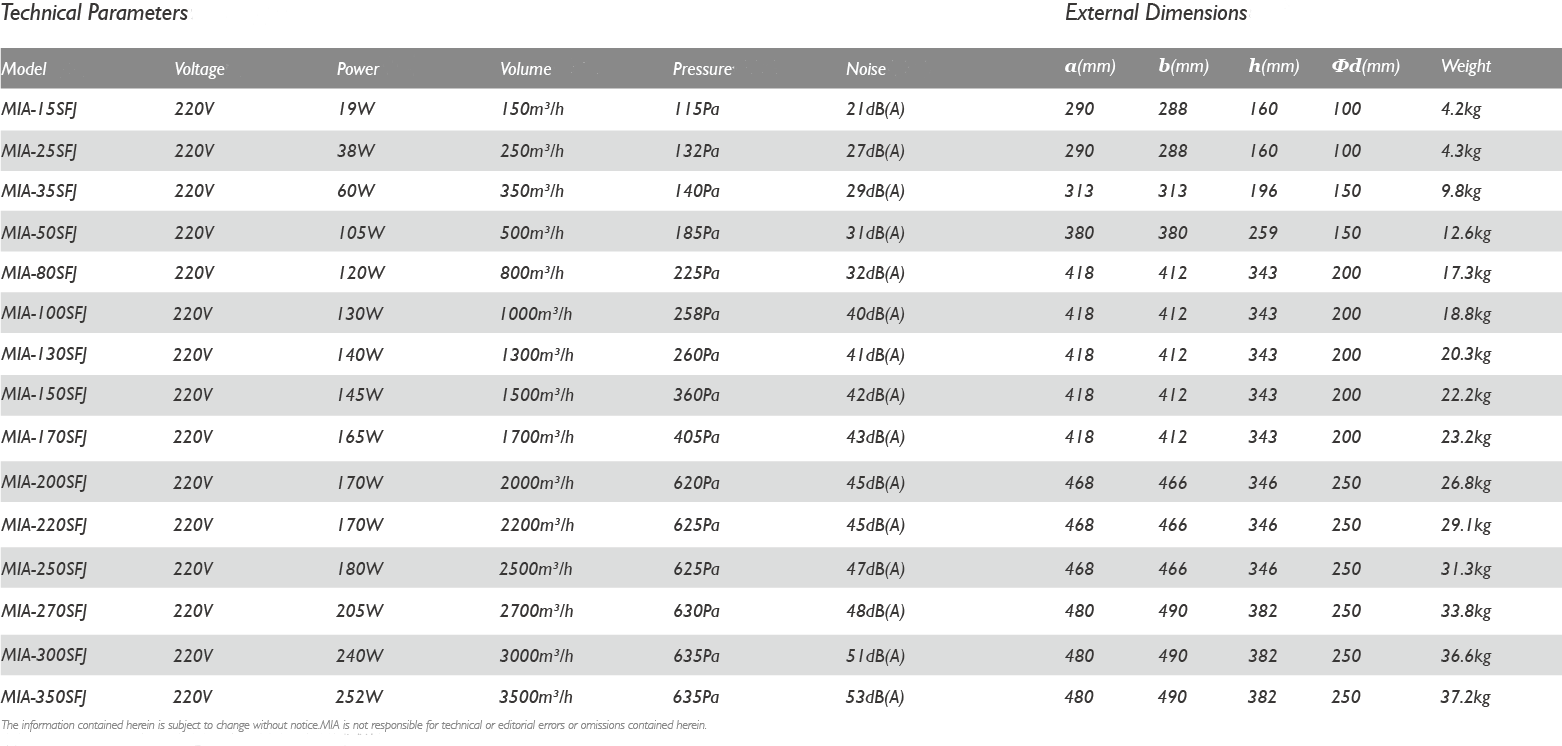Click the change-without-notice disclaimer text
The image size is (1562, 746).
(x=354, y=725)
